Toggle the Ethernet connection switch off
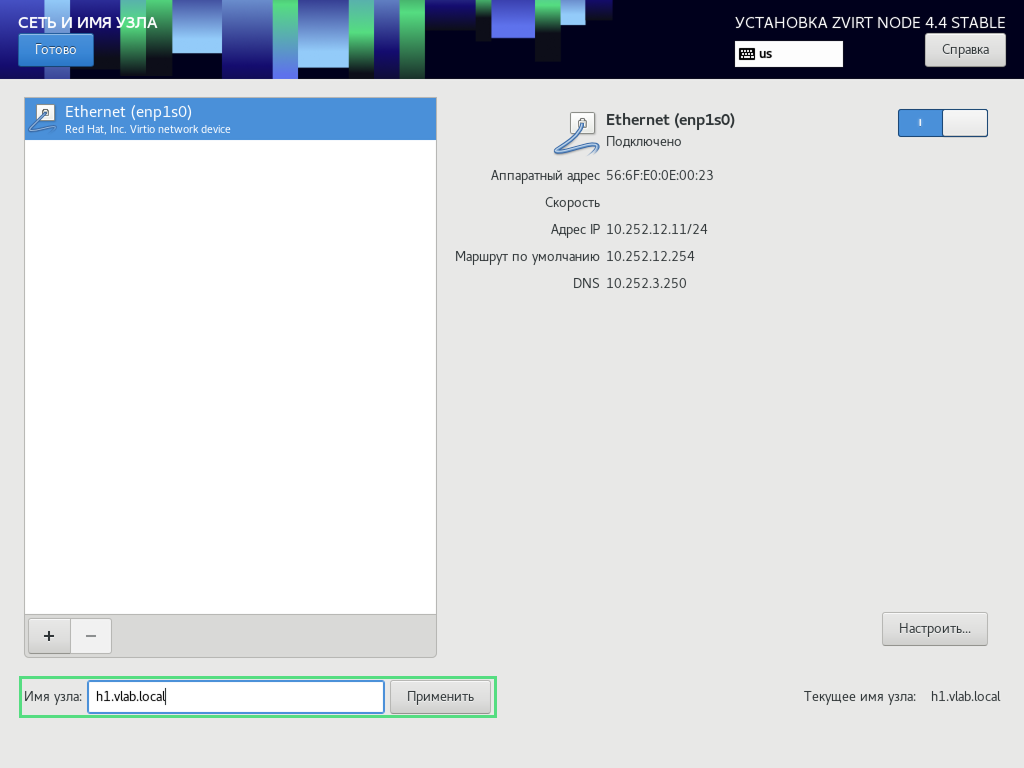1024x768 pixels. [x=942, y=123]
